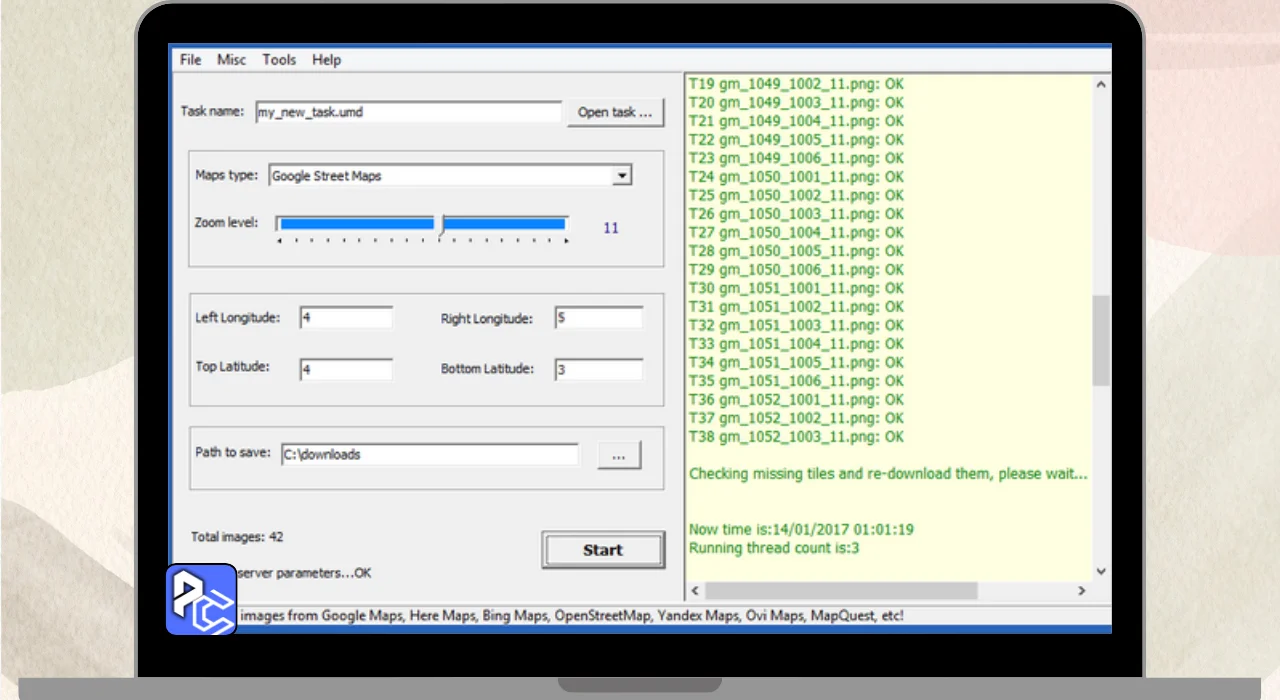Click log line T33 gm_1051_1004_11.png
This screenshot has width=1280, height=700.
coord(796,344)
